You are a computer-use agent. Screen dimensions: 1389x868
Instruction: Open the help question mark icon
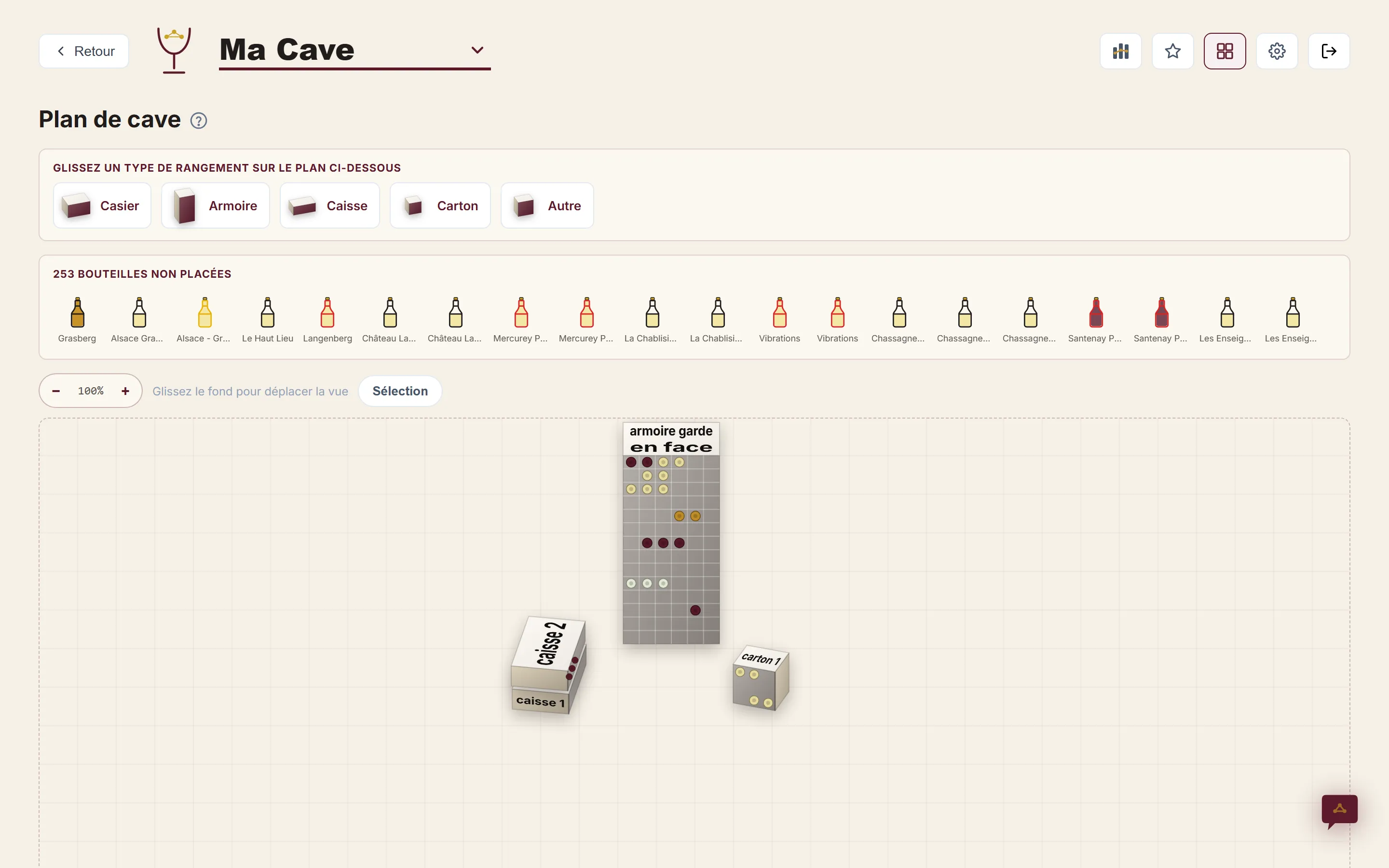coord(199,121)
